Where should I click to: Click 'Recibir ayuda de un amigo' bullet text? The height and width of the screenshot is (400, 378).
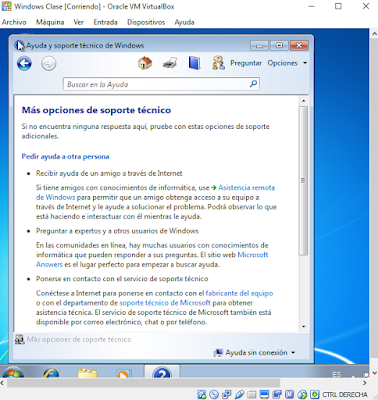click(x=109, y=173)
